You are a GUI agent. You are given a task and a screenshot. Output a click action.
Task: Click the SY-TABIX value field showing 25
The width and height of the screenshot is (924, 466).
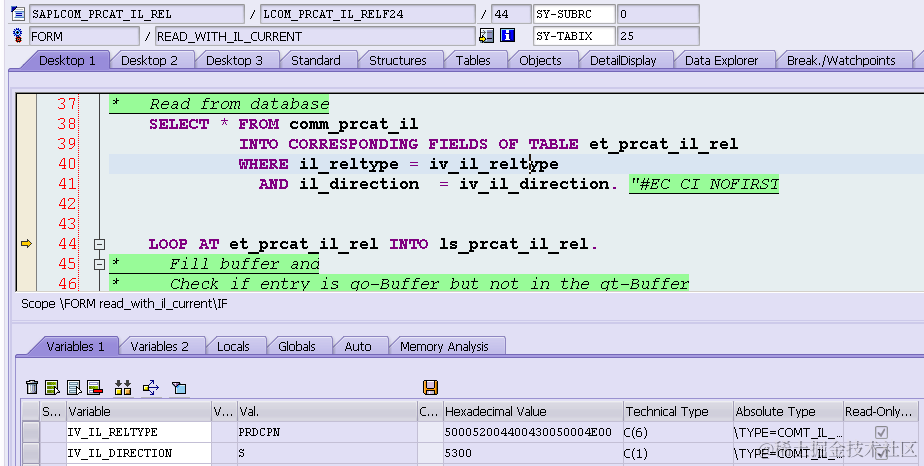pyautogui.click(x=658, y=36)
